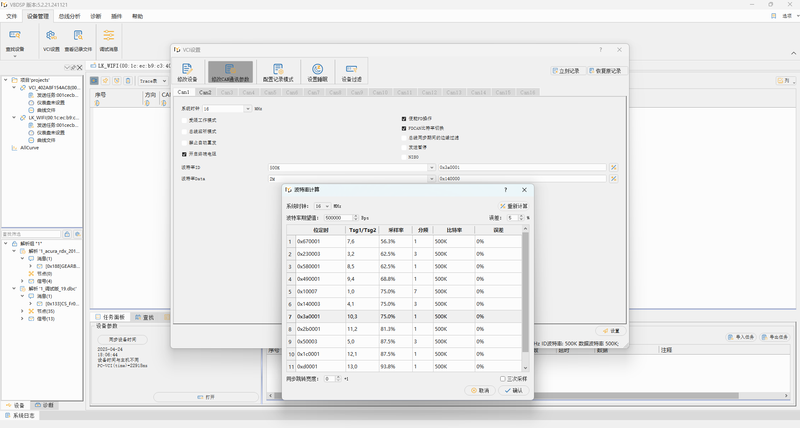Screen dimensions: 800x428
Task: Uncheck 使能FD操作 checkbox
Action: pyautogui.click(x=404, y=118)
